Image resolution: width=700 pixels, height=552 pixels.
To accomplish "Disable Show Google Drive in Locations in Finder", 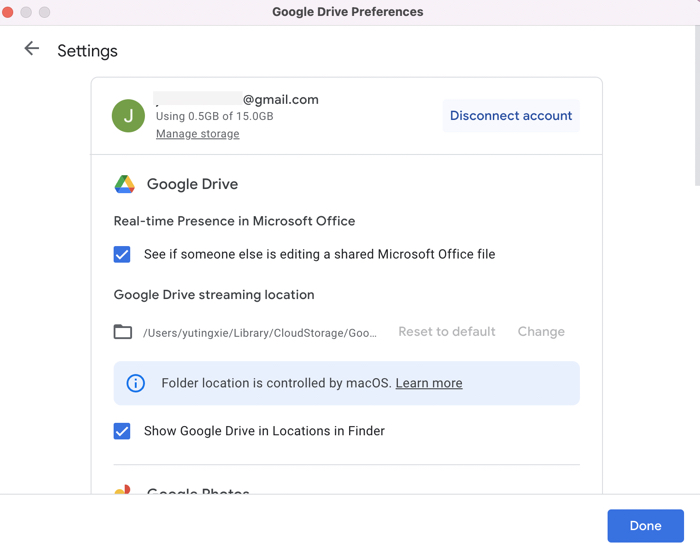I will click(x=122, y=432).
